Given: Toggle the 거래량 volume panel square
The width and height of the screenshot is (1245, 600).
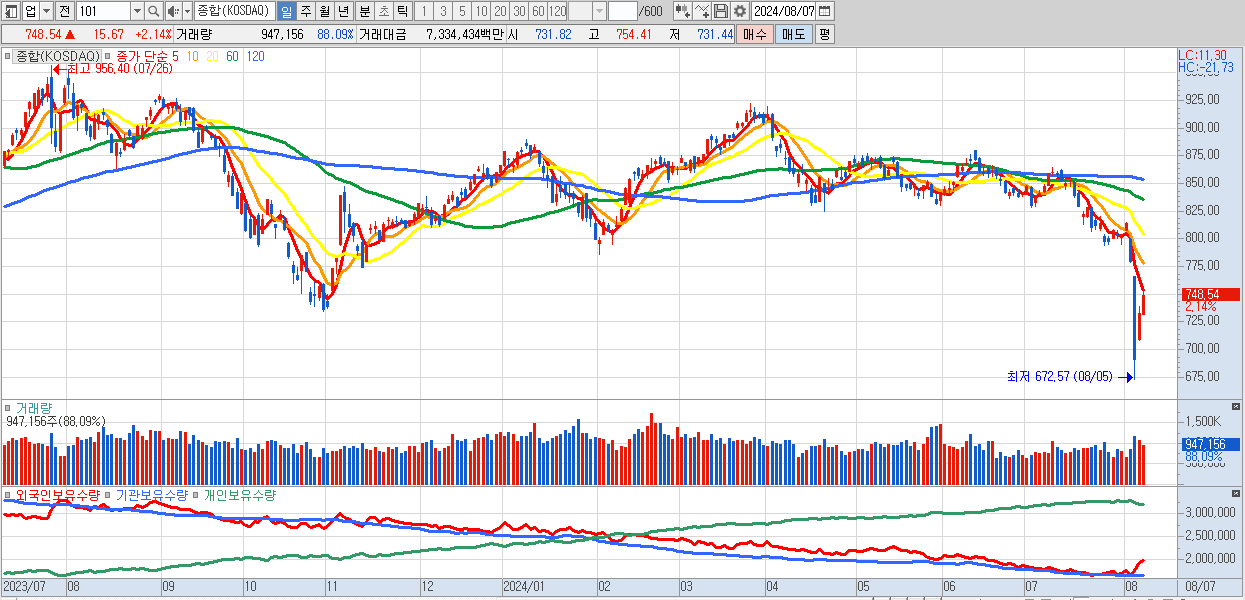Looking at the screenshot, I should tap(8, 408).
